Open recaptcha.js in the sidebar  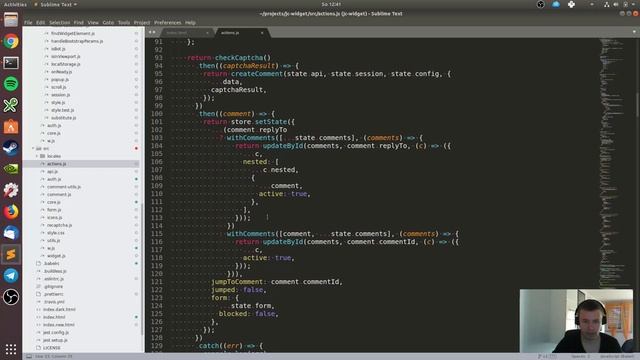click(60, 225)
